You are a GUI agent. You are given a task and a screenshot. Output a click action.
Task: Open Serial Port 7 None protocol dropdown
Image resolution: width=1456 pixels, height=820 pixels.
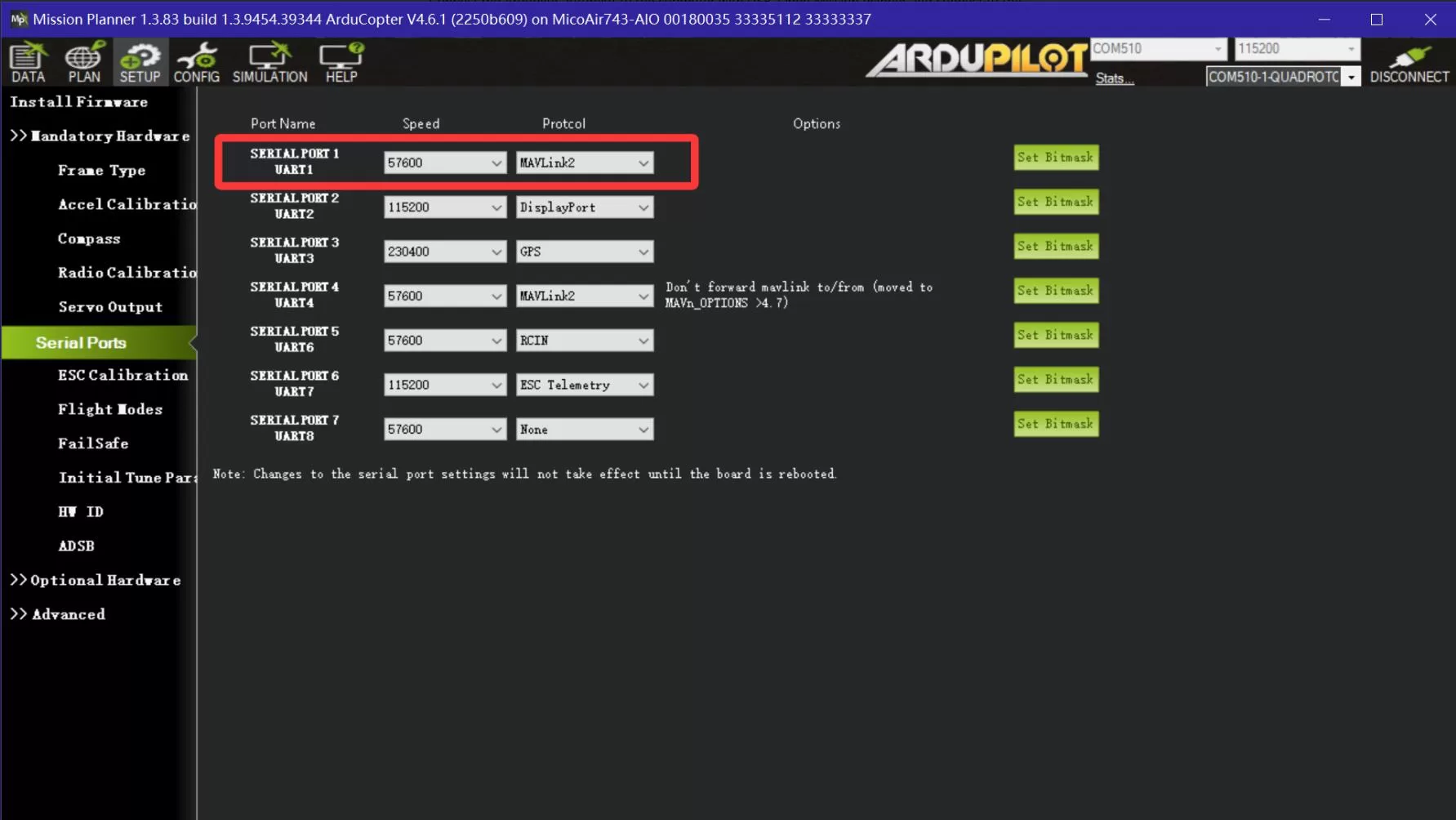(585, 430)
